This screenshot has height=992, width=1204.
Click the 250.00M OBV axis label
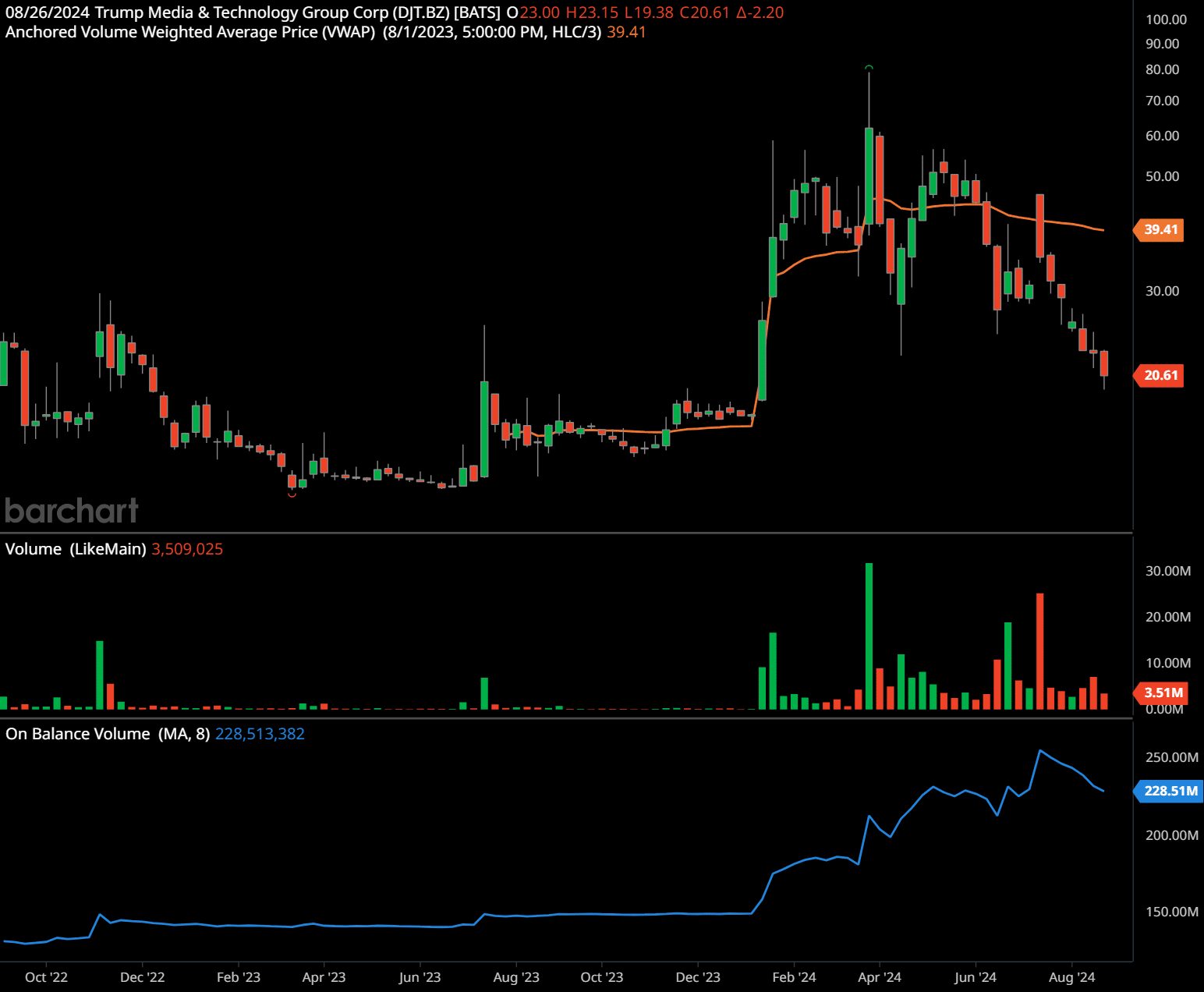pos(1171,757)
